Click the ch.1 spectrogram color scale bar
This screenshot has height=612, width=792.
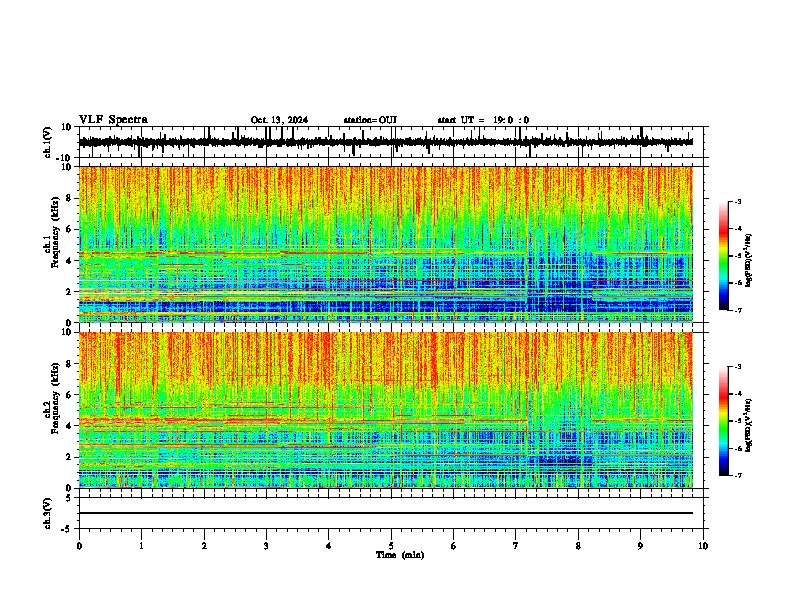point(724,256)
